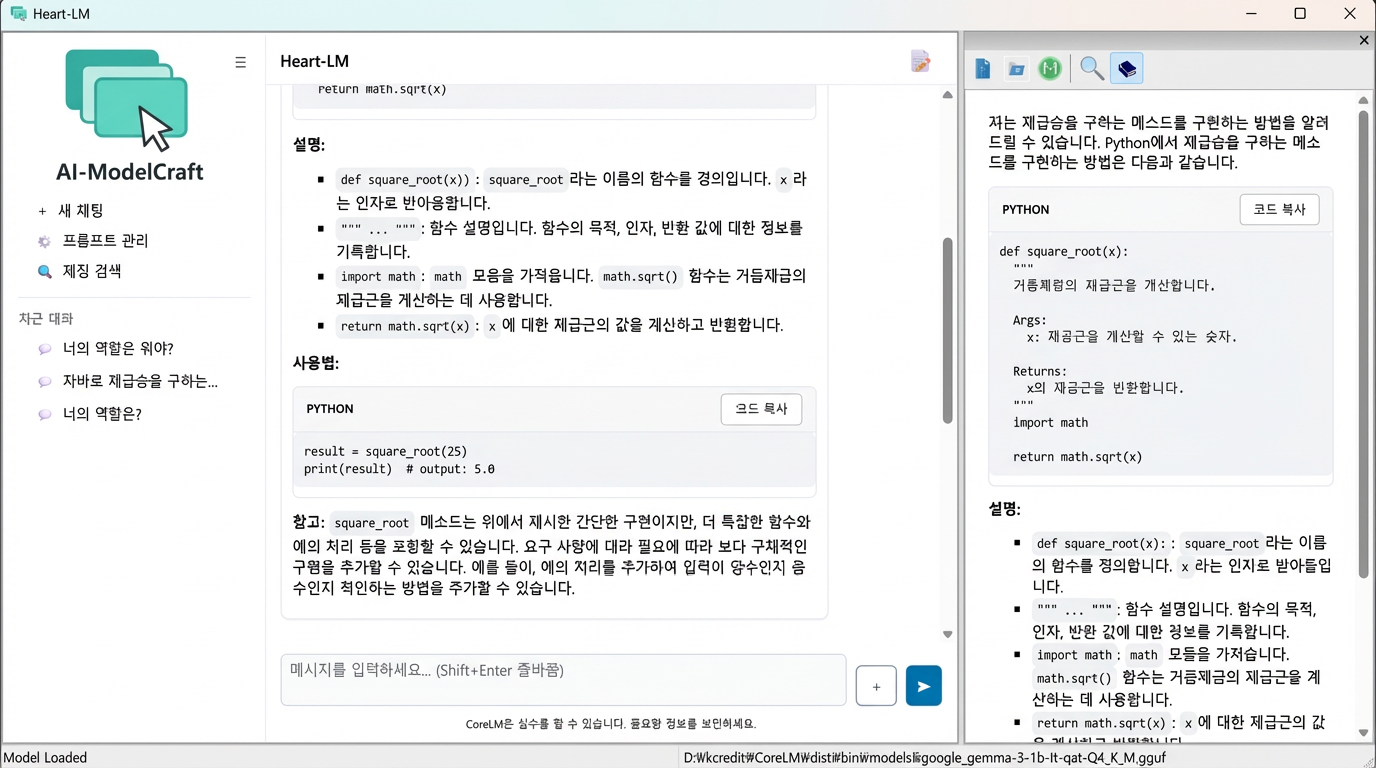Toggle the blue book documentation icon
This screenshot has width=1376, height=768.
(x=1126, y=68)
